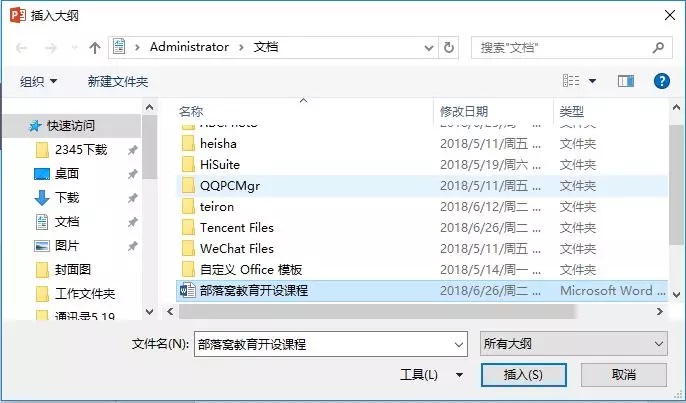Open the help question mark icon

point(662,81)
